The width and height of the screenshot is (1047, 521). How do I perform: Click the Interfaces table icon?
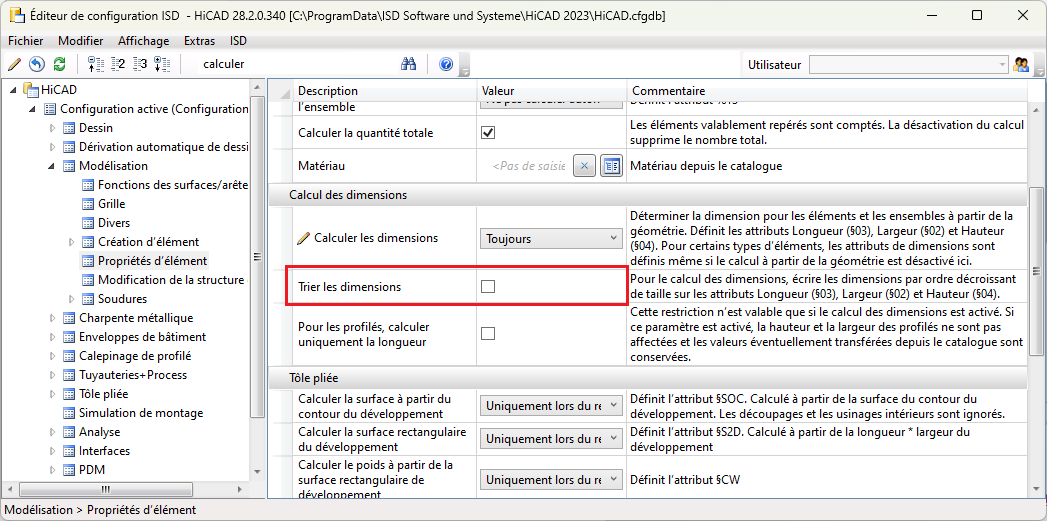click(x=69, y=451)
